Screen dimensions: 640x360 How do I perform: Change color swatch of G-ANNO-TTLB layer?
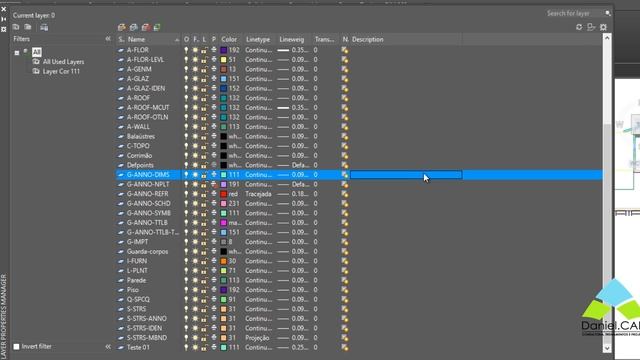coord(224,223)
